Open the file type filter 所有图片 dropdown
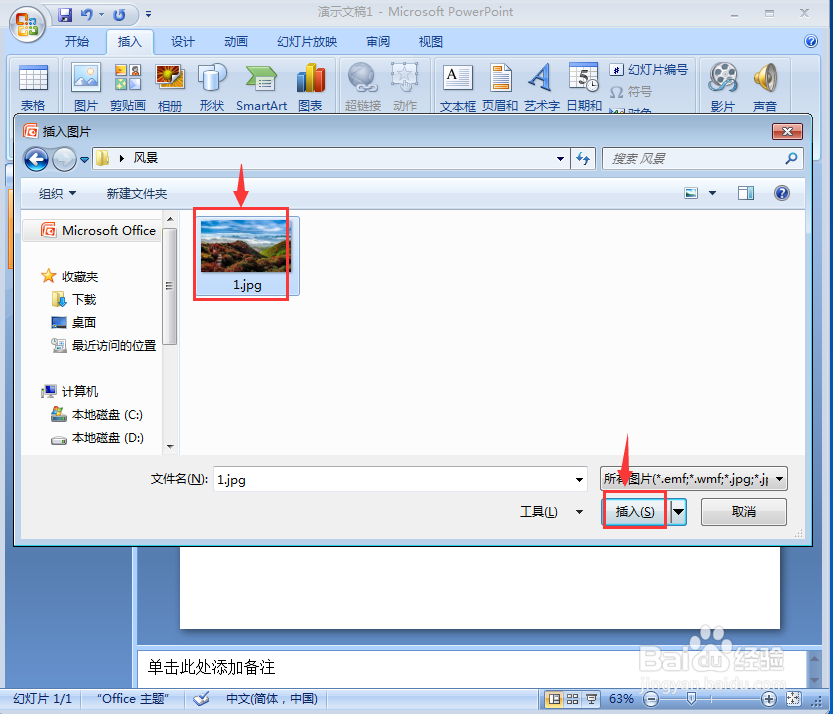The image size is (833, 714). 693,479
